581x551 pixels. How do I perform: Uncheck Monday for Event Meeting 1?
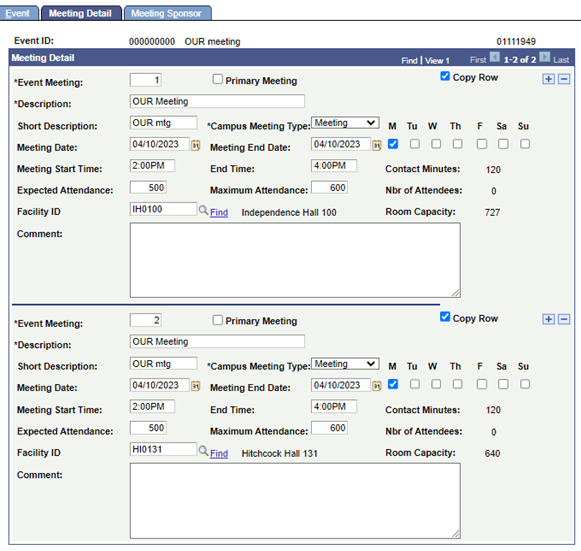(393, 144)
